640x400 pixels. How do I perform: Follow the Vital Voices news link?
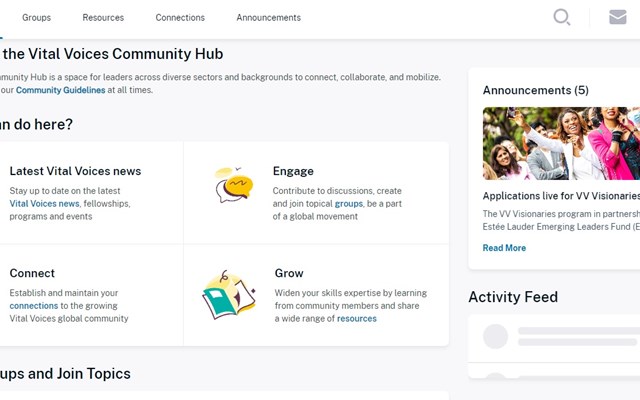(x=44, y=204)
